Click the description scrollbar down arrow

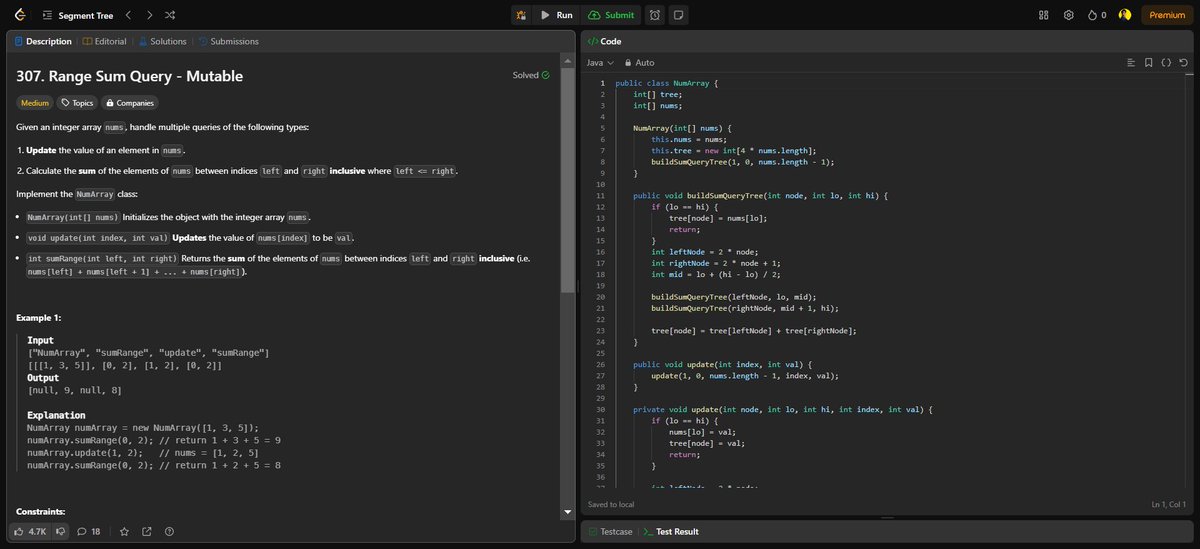click(568, 512)
